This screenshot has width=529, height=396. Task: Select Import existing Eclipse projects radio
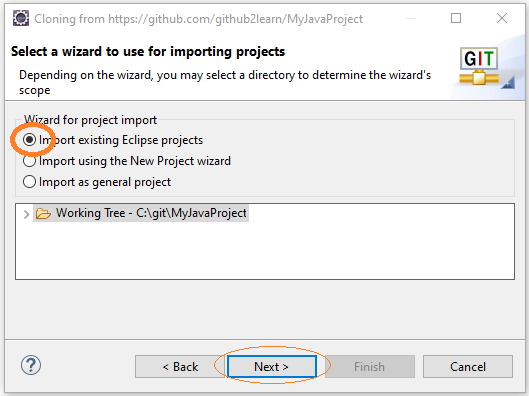click(x=29, y=140)
